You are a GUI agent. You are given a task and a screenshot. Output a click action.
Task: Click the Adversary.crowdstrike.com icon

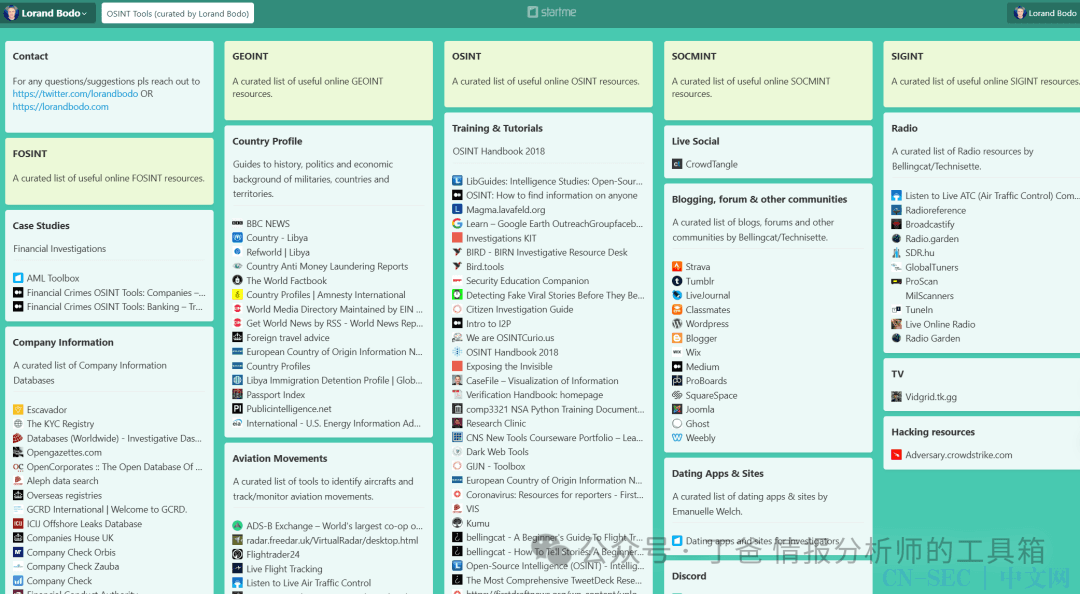[896, 455]
